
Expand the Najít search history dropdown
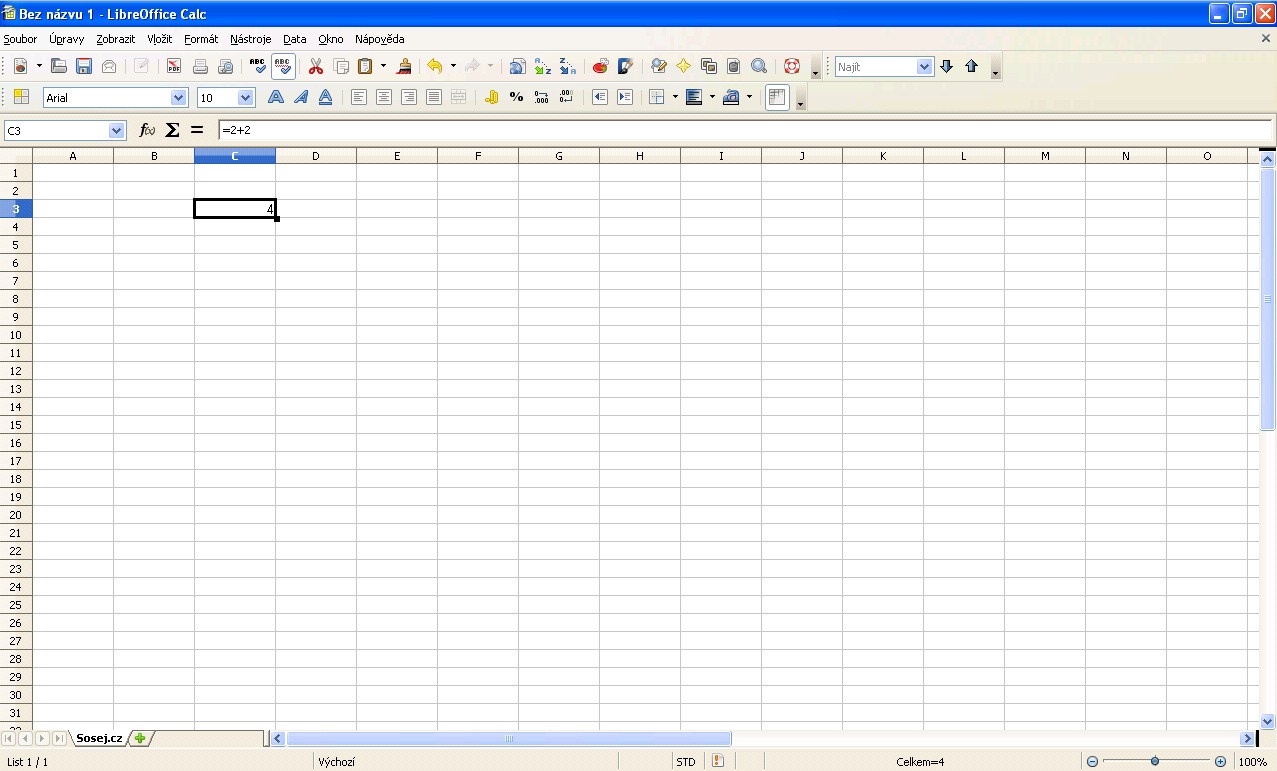tap(924, 67)
